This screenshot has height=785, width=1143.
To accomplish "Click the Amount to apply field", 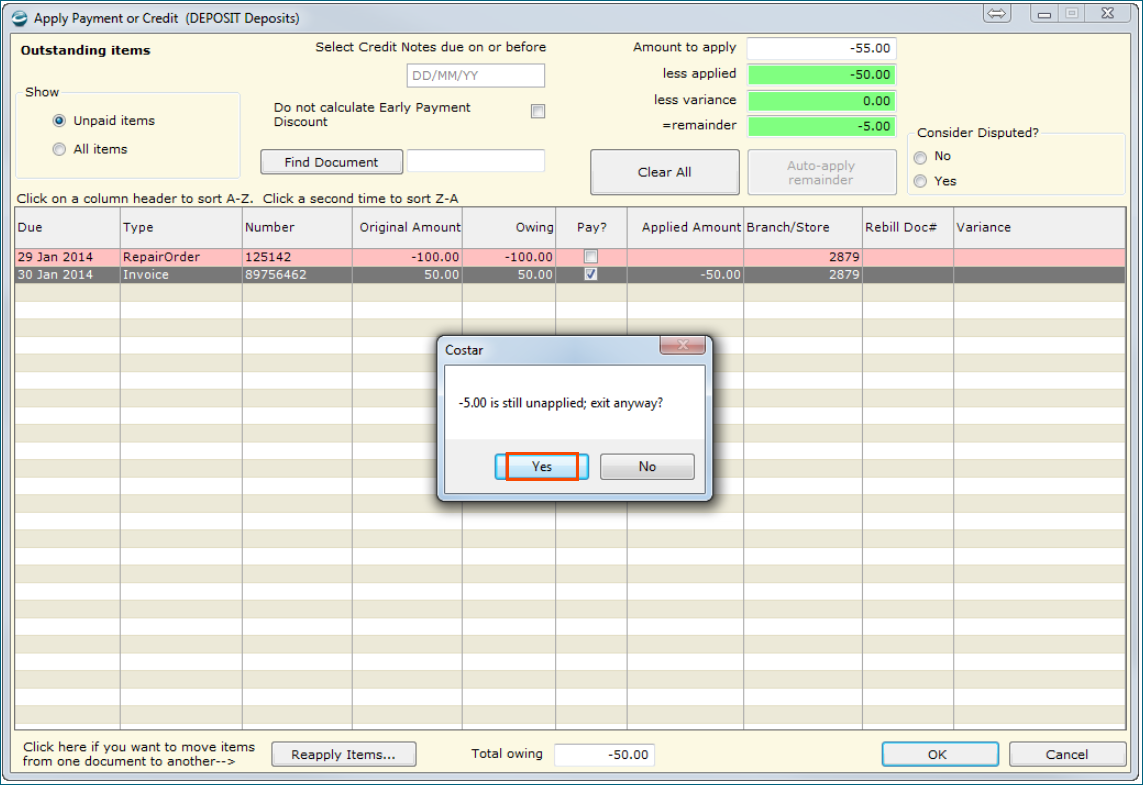I will pyautogui.click(x=822, y=48).
